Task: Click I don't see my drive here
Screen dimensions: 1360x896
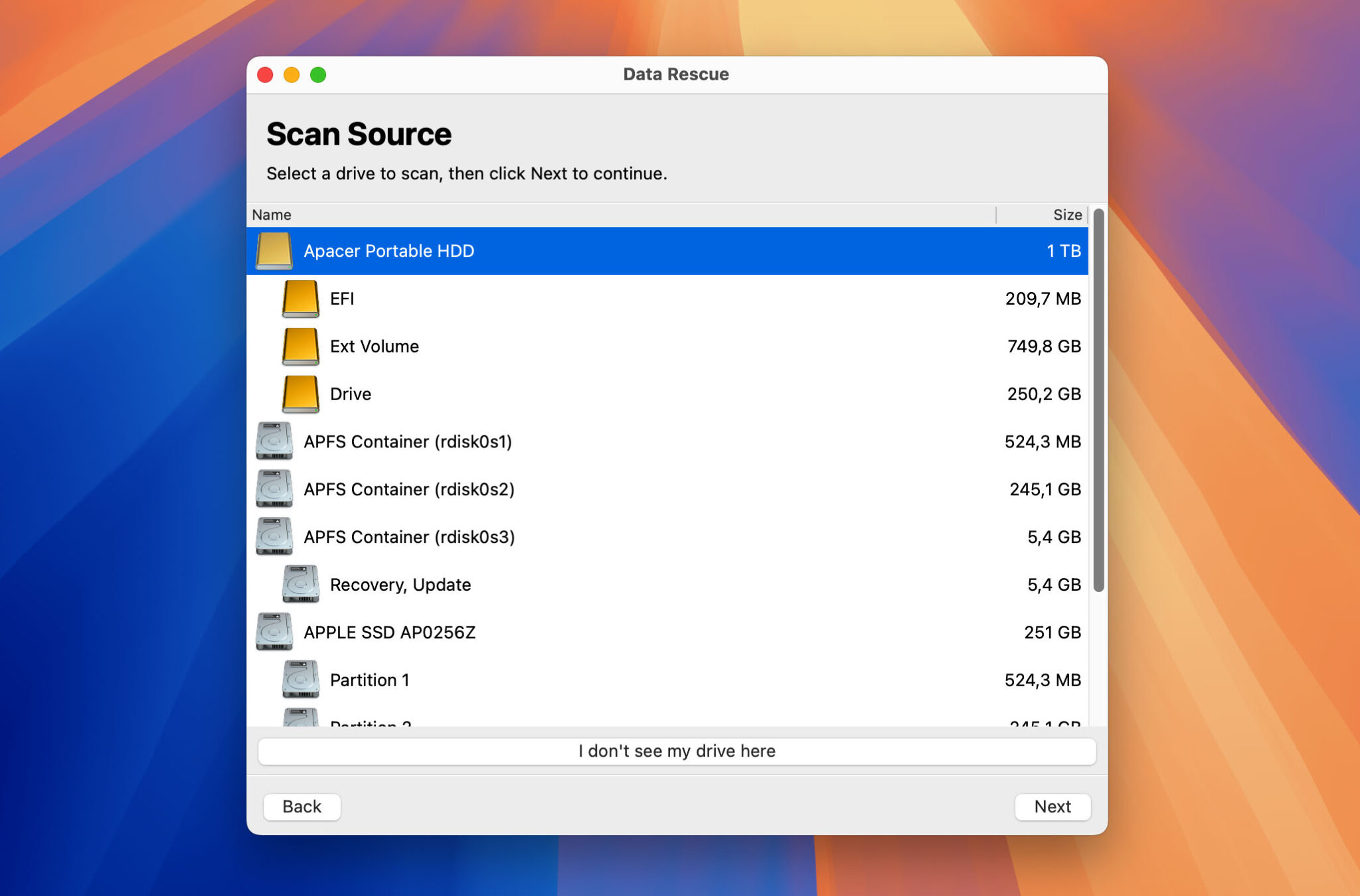Action: point(677,751)
